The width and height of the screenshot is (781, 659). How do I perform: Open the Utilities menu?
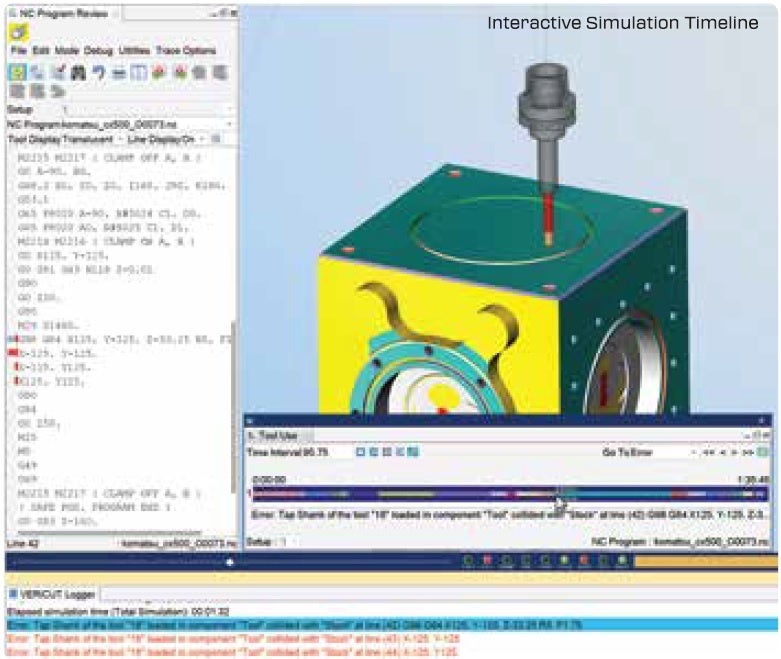(x=134, y=50)
